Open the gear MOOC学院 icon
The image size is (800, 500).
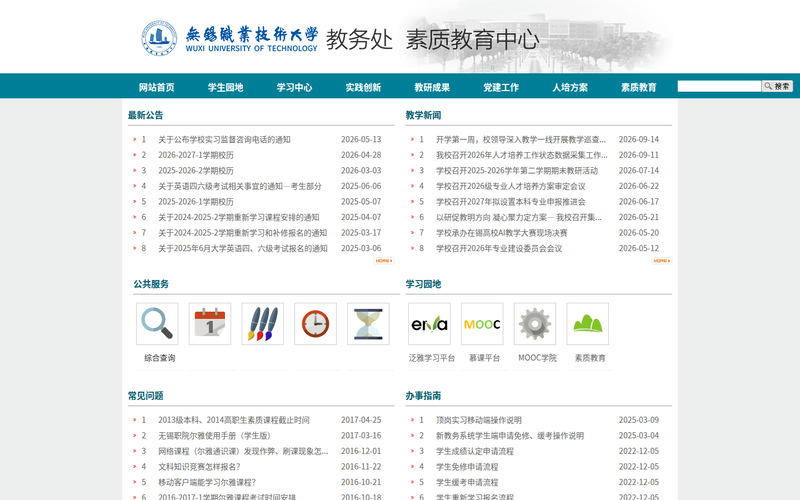[x=535, y=323]
